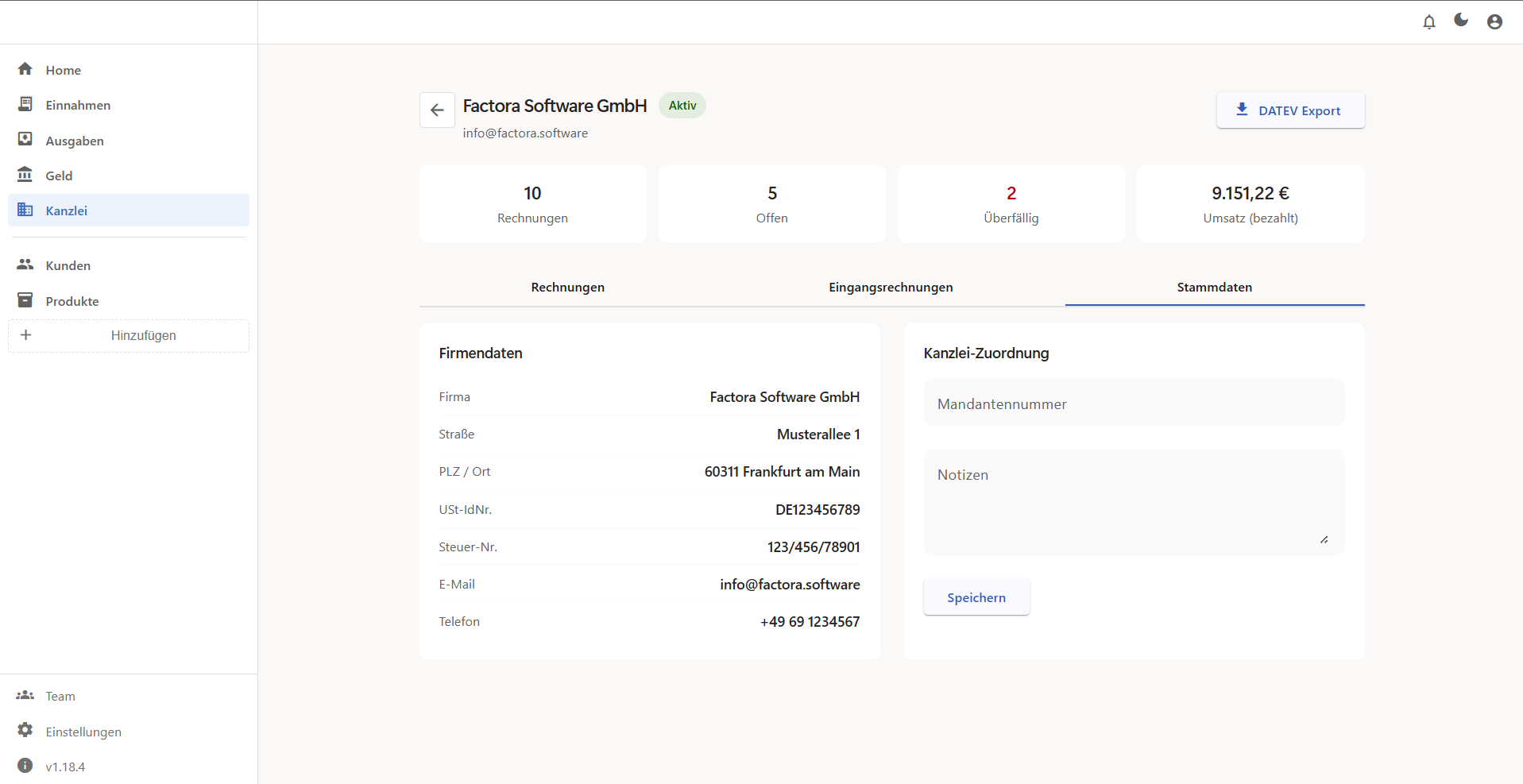Click the Team group icon
The image size is (1523, 784).
(25, 695)
